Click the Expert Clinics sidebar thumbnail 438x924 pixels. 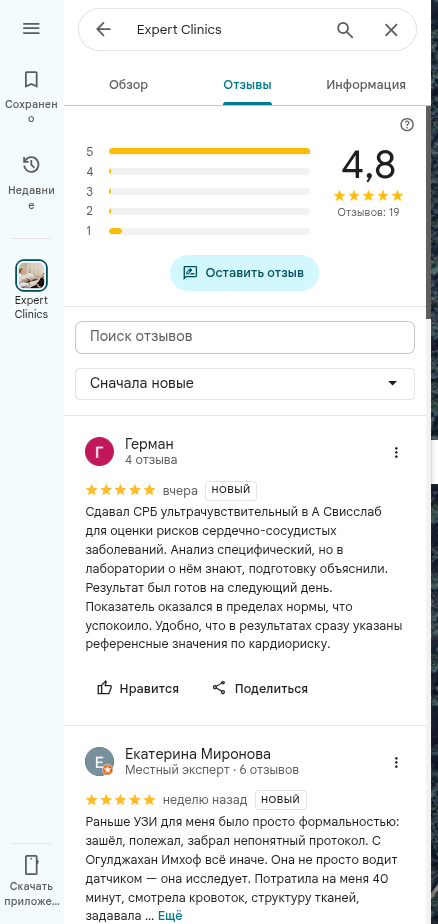tap(31, 275)
